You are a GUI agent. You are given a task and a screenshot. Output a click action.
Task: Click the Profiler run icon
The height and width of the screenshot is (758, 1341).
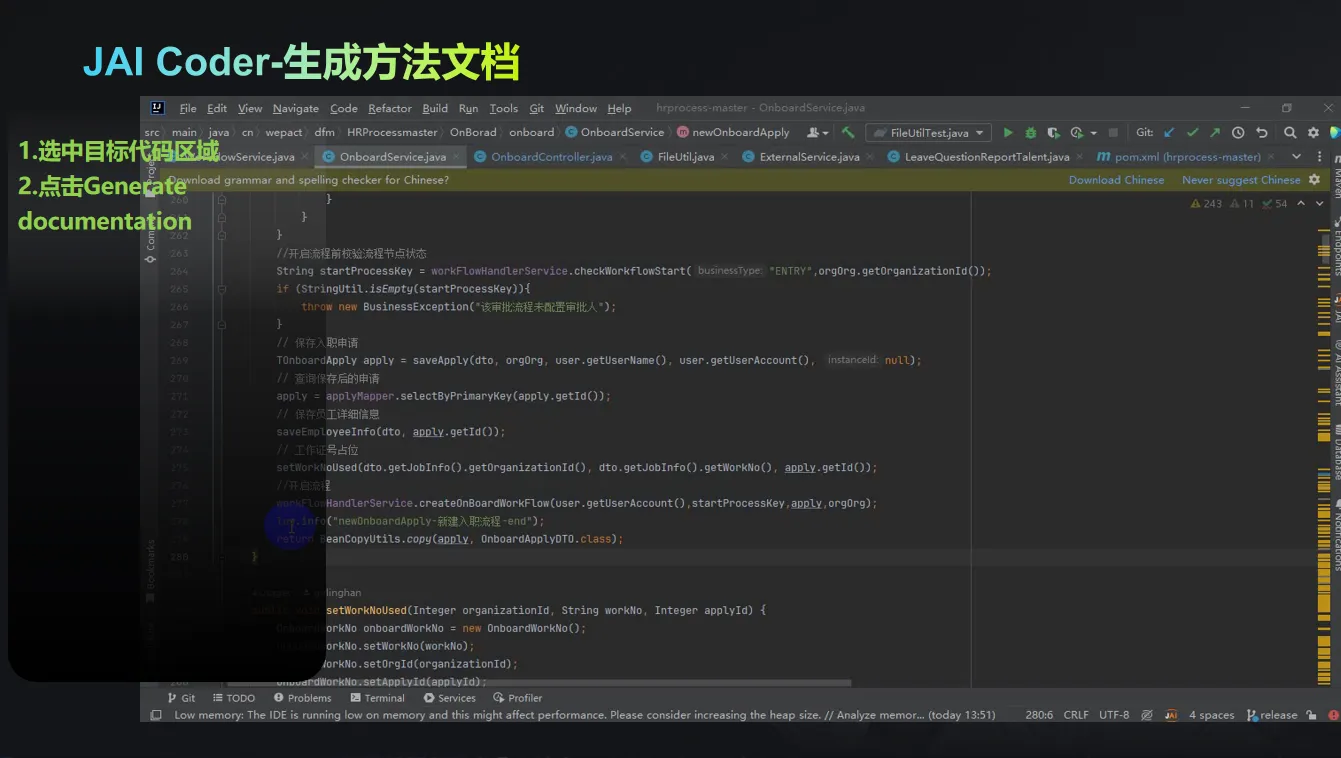[x=1076, y=133]
